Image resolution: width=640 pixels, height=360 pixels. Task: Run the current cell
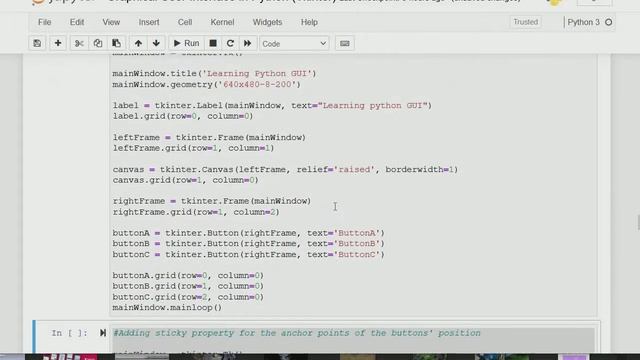[x=187, y=43]
